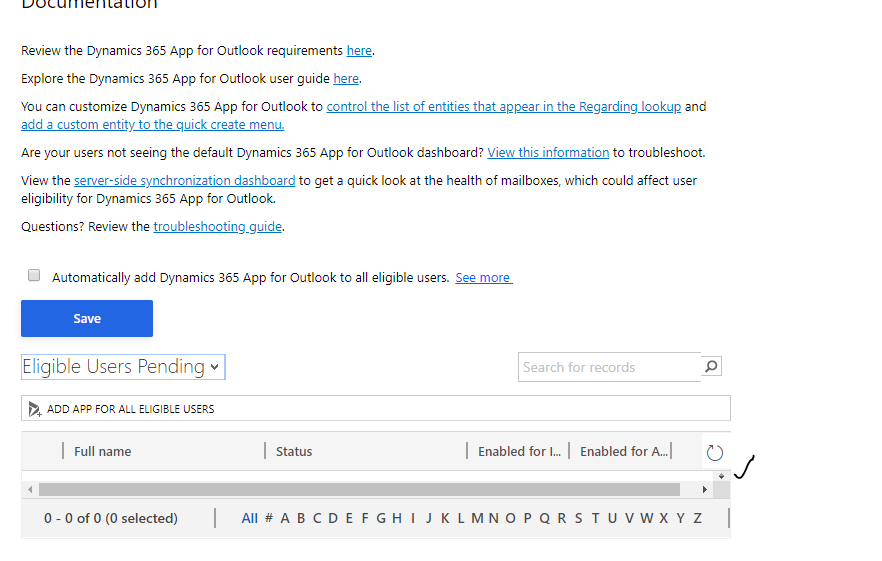Click the horizontal scrollbar left arrow
This screenshot has width=882, height=561.
click(x=30, y=490)
